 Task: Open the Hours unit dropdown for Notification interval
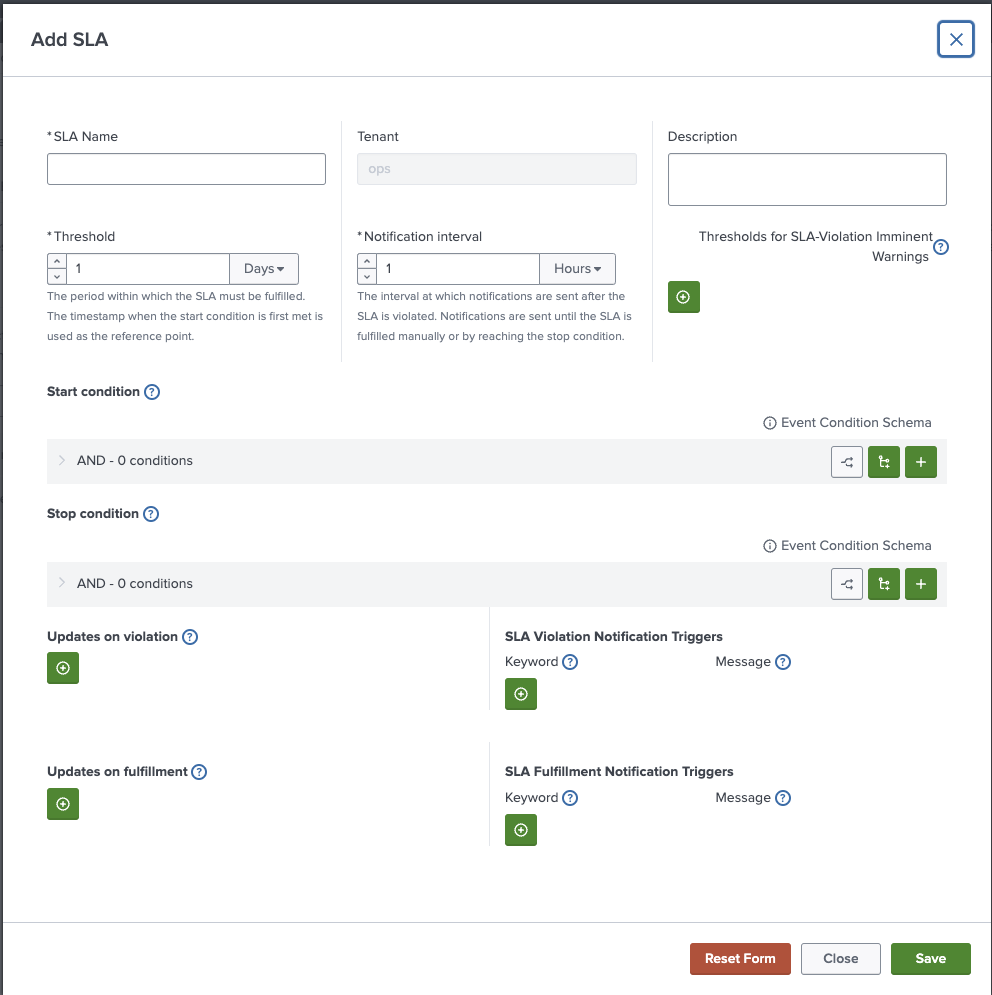(x=577, y=268)
